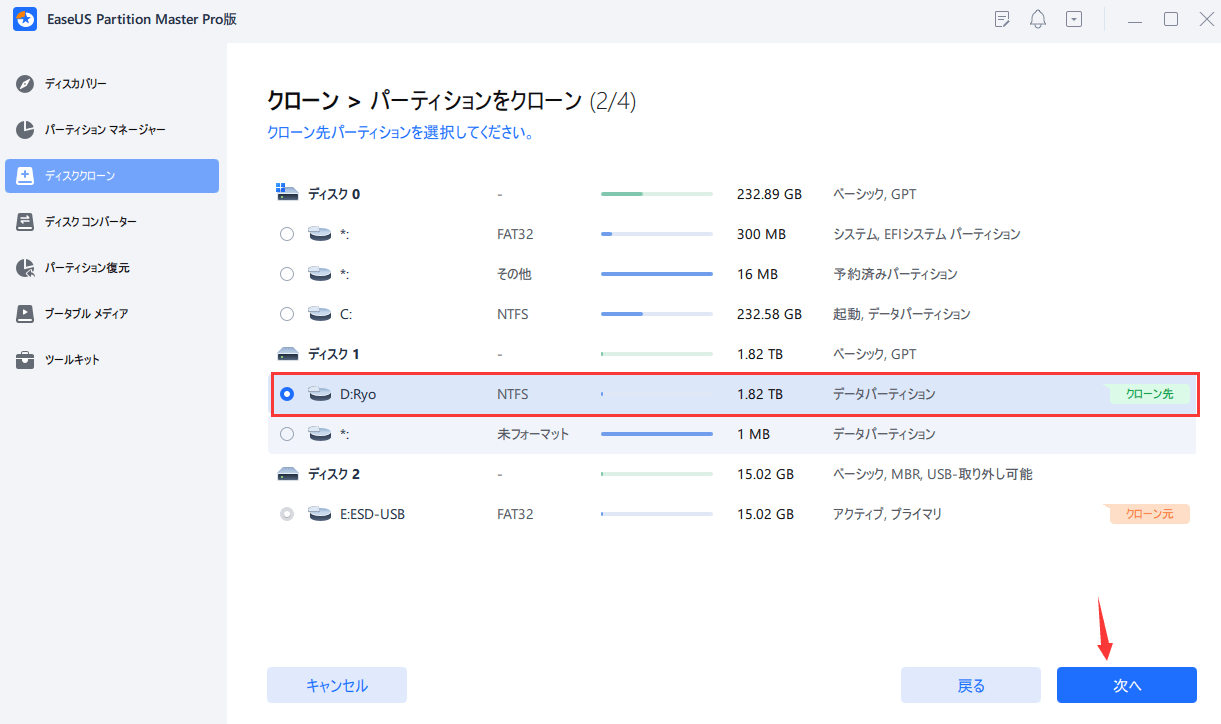This screenshot has width=1221, height=724.
Task: Click the ブータブル メディア sidebar icon
Action: click(26, 314)
